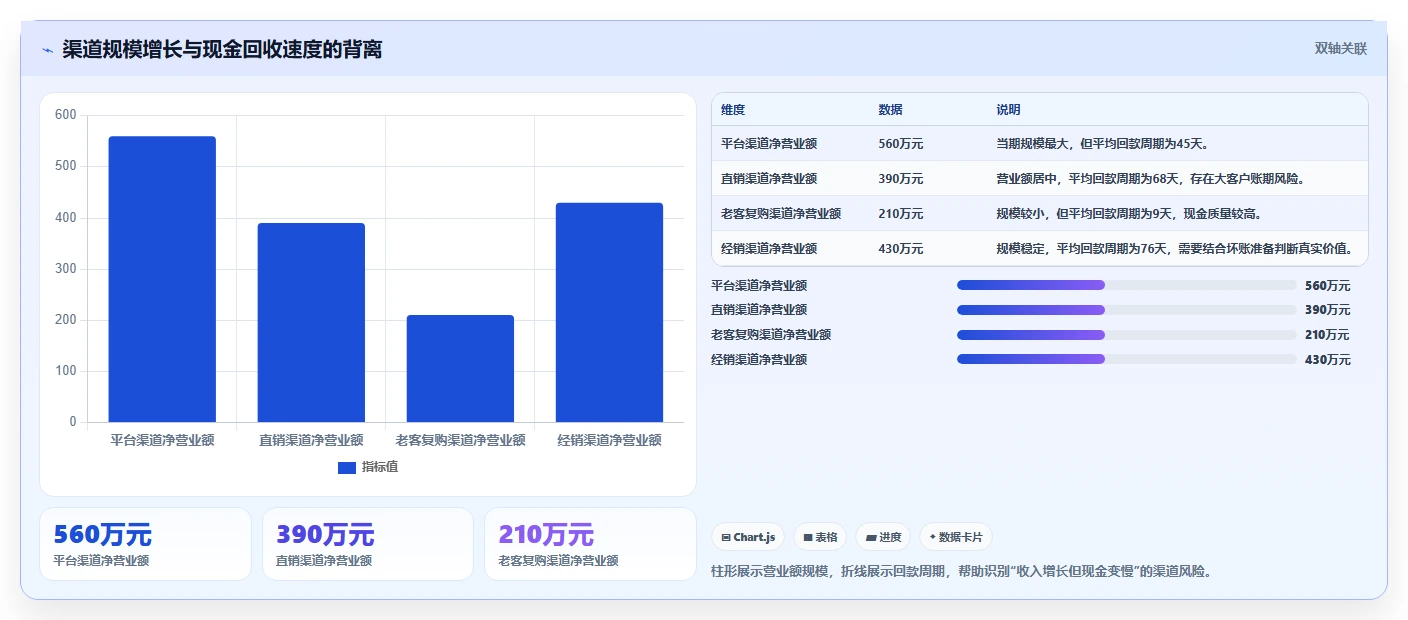The height and width of the screenshot is (620, 1408).
Task: Click the note mentioning 平均回款周期为68天
Action: tap(1150, 179)
